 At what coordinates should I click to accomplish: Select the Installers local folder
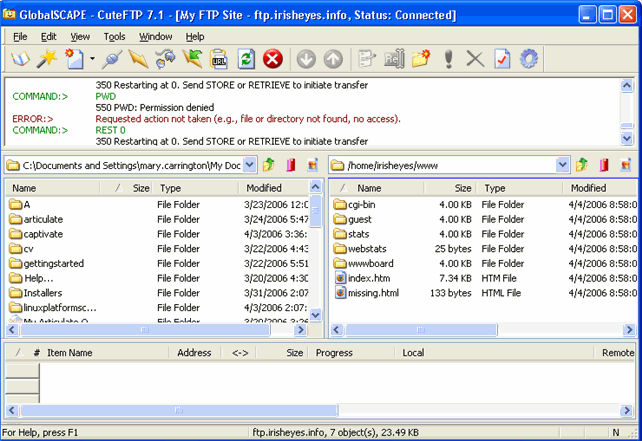36,293
